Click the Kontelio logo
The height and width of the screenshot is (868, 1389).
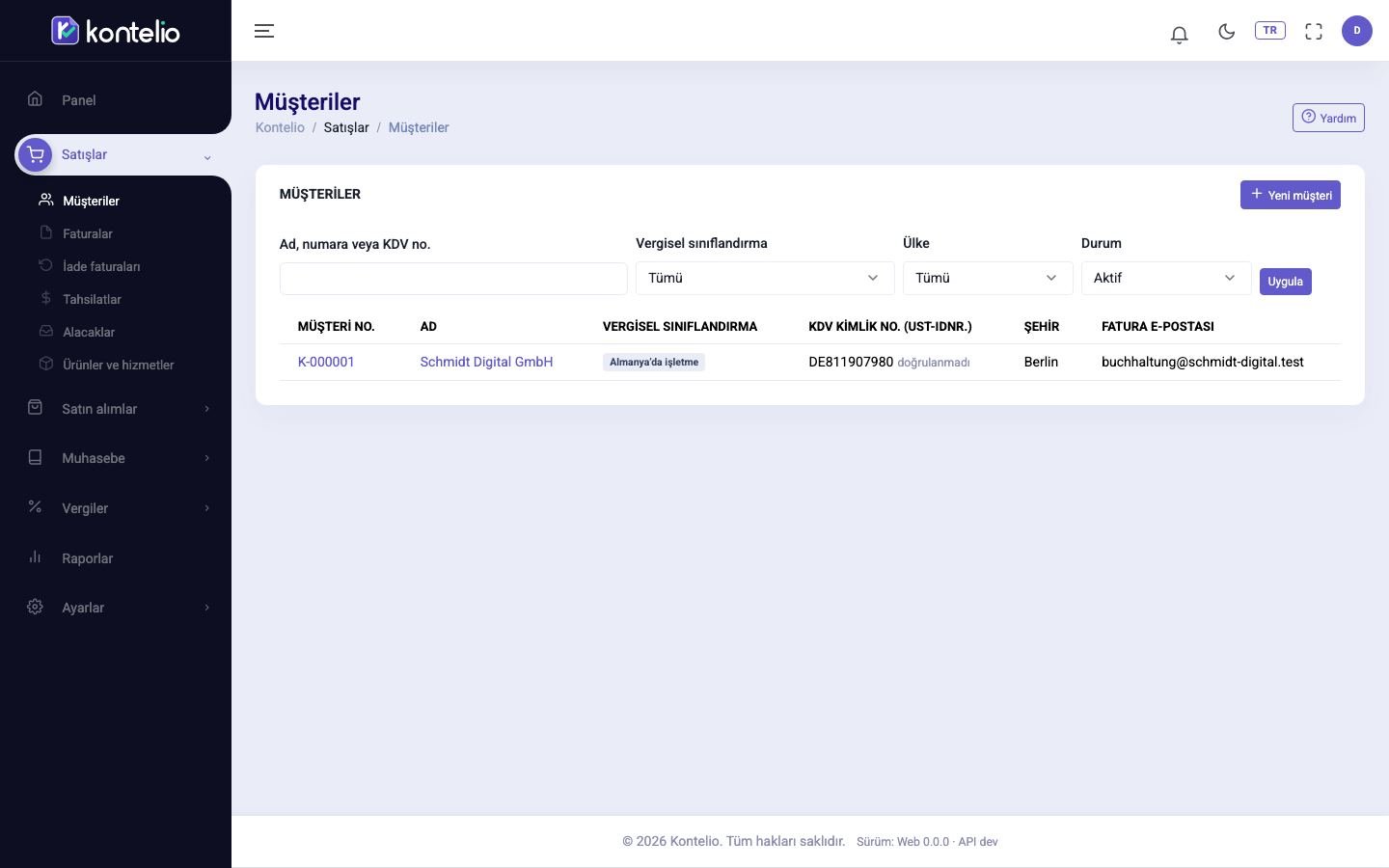point(116,31)
